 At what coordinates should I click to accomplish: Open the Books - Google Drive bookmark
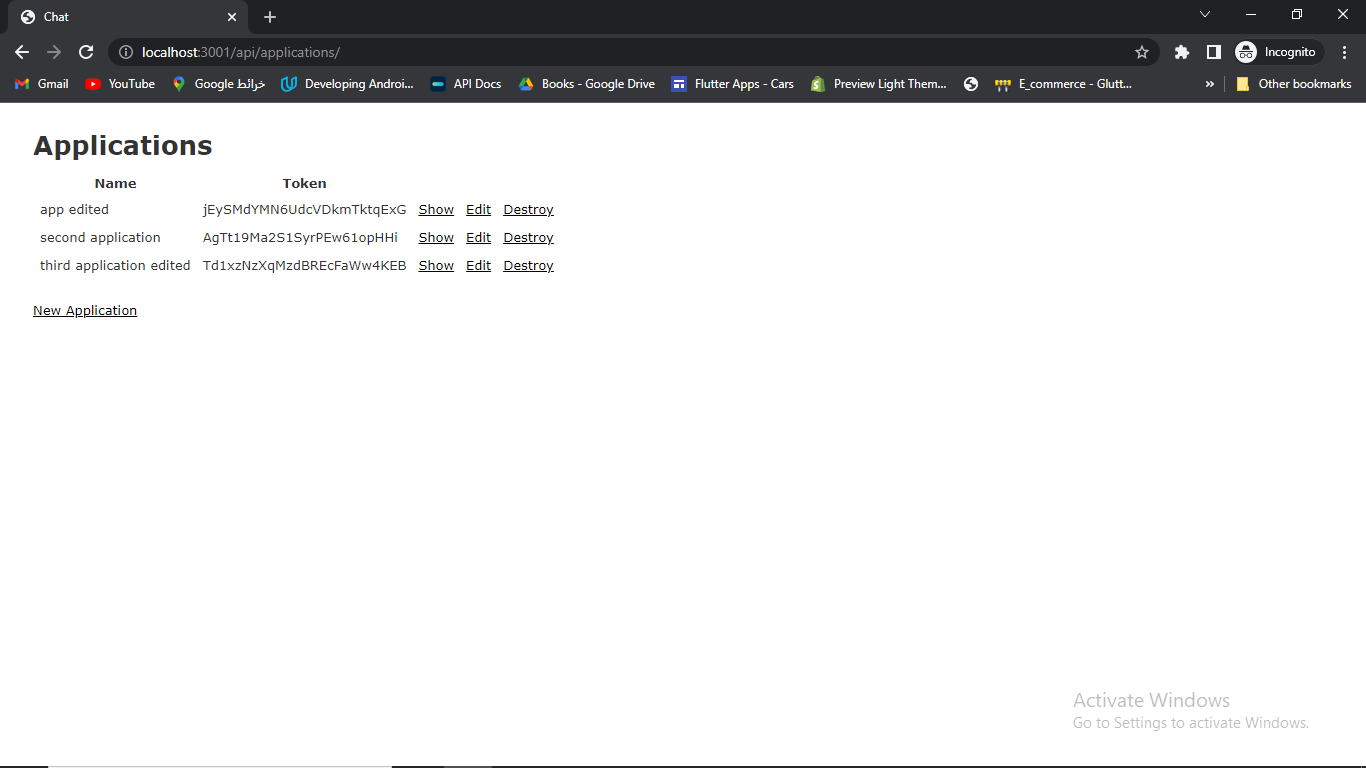pos(586,84)
